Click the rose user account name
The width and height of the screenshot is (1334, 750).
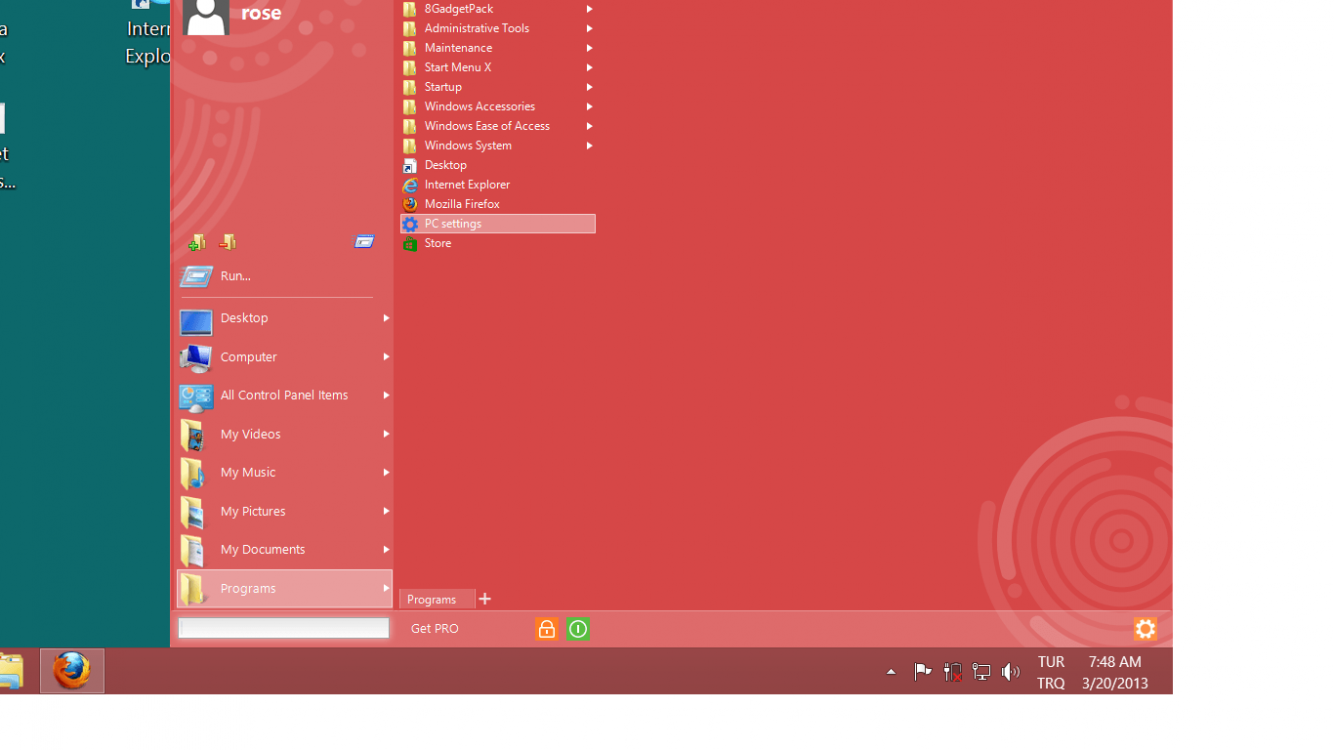coord(261,13)
